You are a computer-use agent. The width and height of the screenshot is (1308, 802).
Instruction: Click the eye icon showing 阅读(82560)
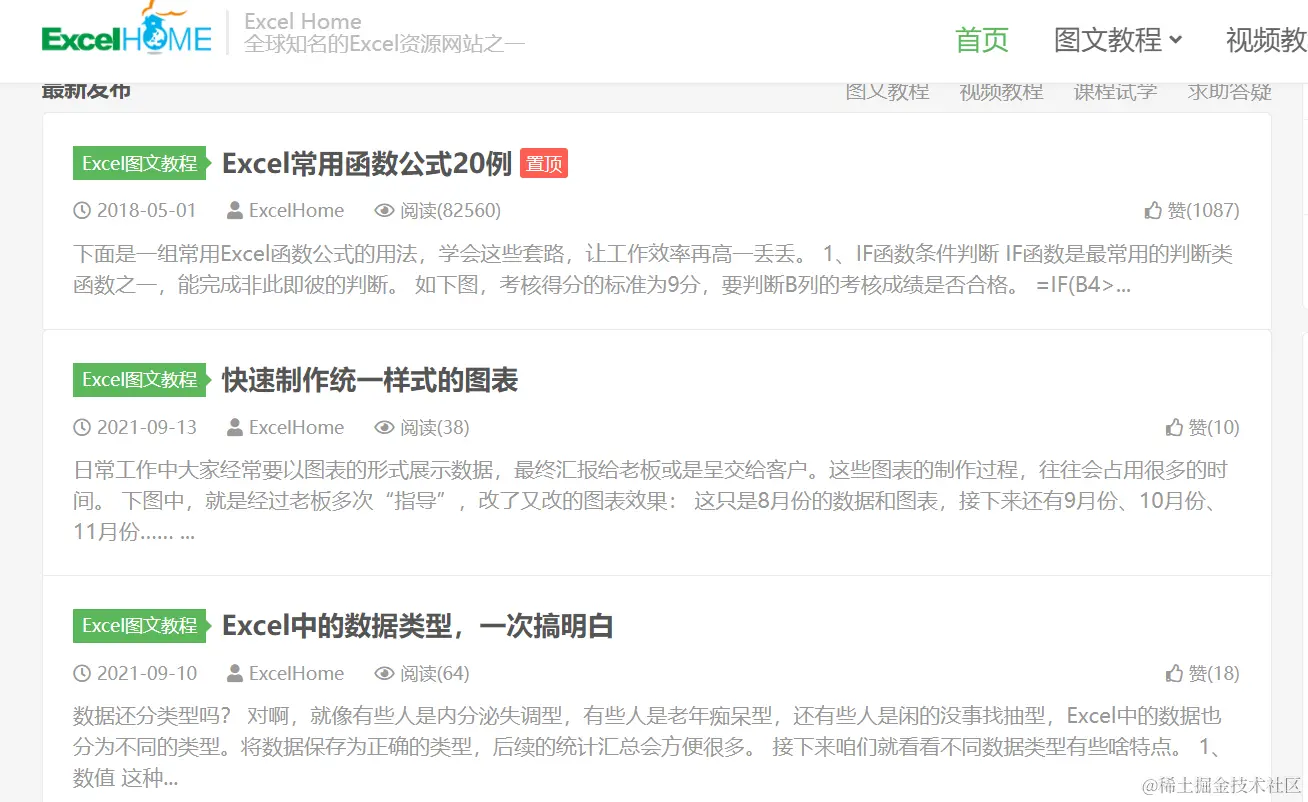(383, 210)
